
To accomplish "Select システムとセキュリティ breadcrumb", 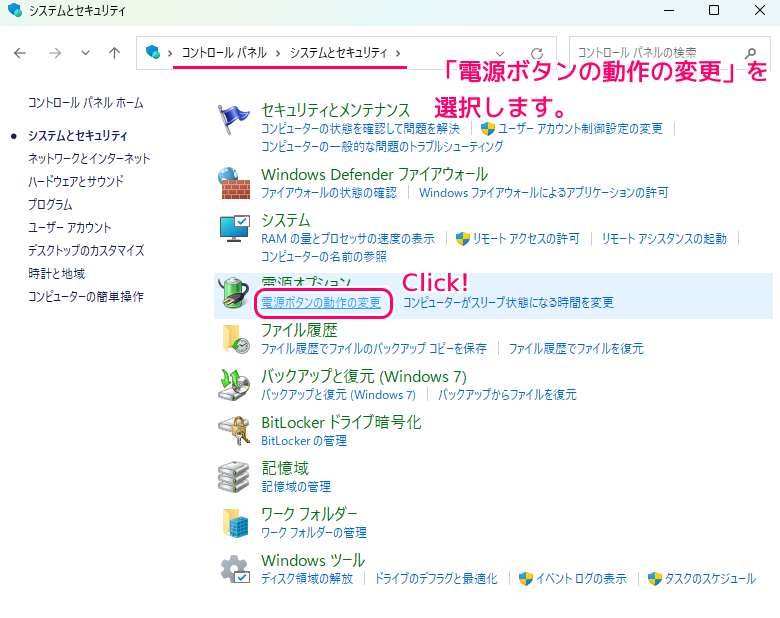I will pyautogui.click(x=338, y=53).
